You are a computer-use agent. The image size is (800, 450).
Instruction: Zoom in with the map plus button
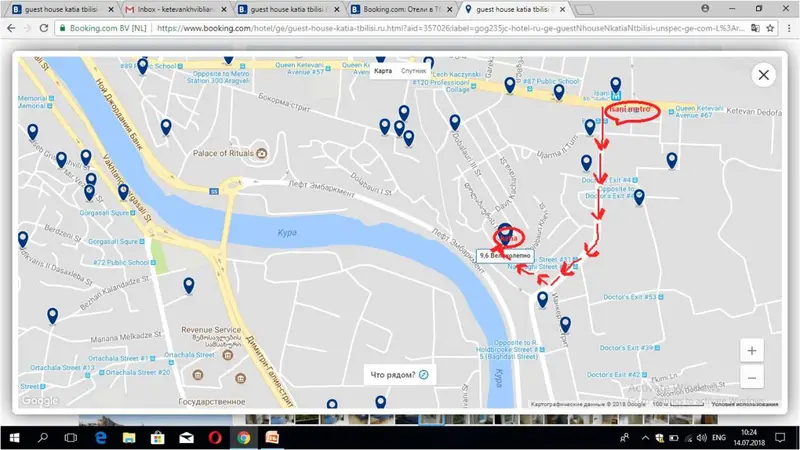pos(752,351)
